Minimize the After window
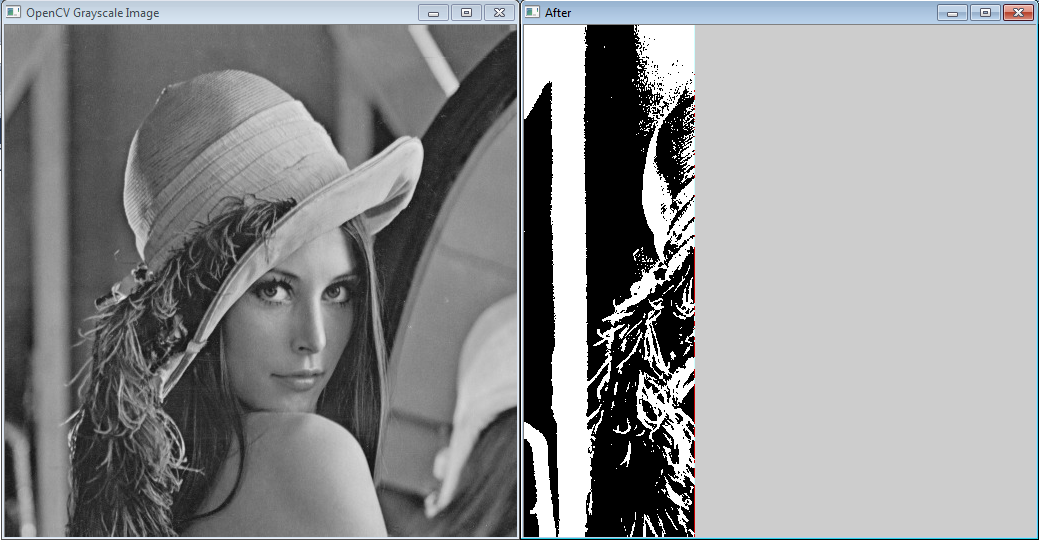Image resolution: width=1041 pixels, height=541 pixels. (x=953, y=13)
